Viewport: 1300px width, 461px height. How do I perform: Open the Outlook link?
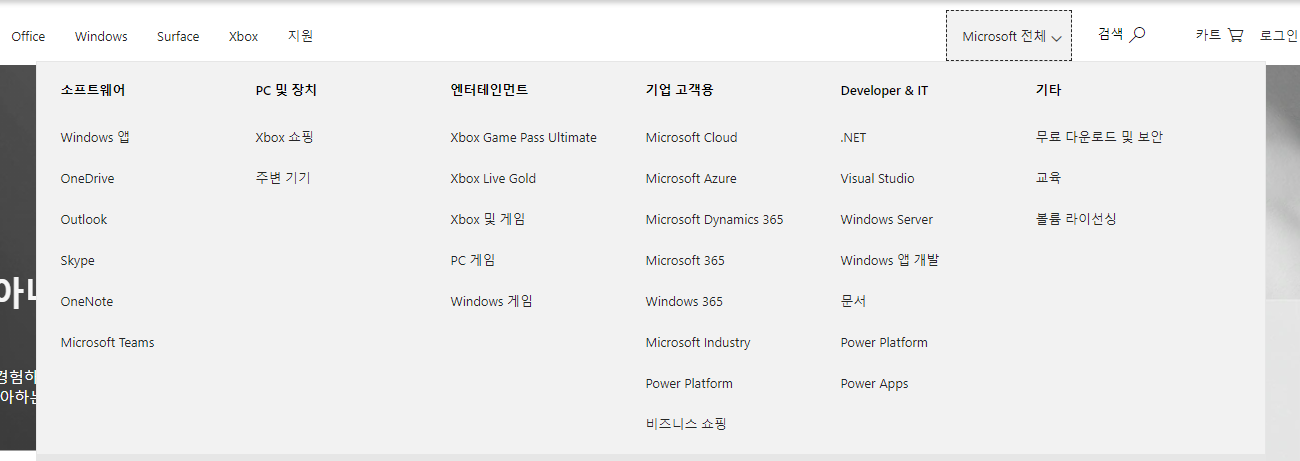[84, 219]
